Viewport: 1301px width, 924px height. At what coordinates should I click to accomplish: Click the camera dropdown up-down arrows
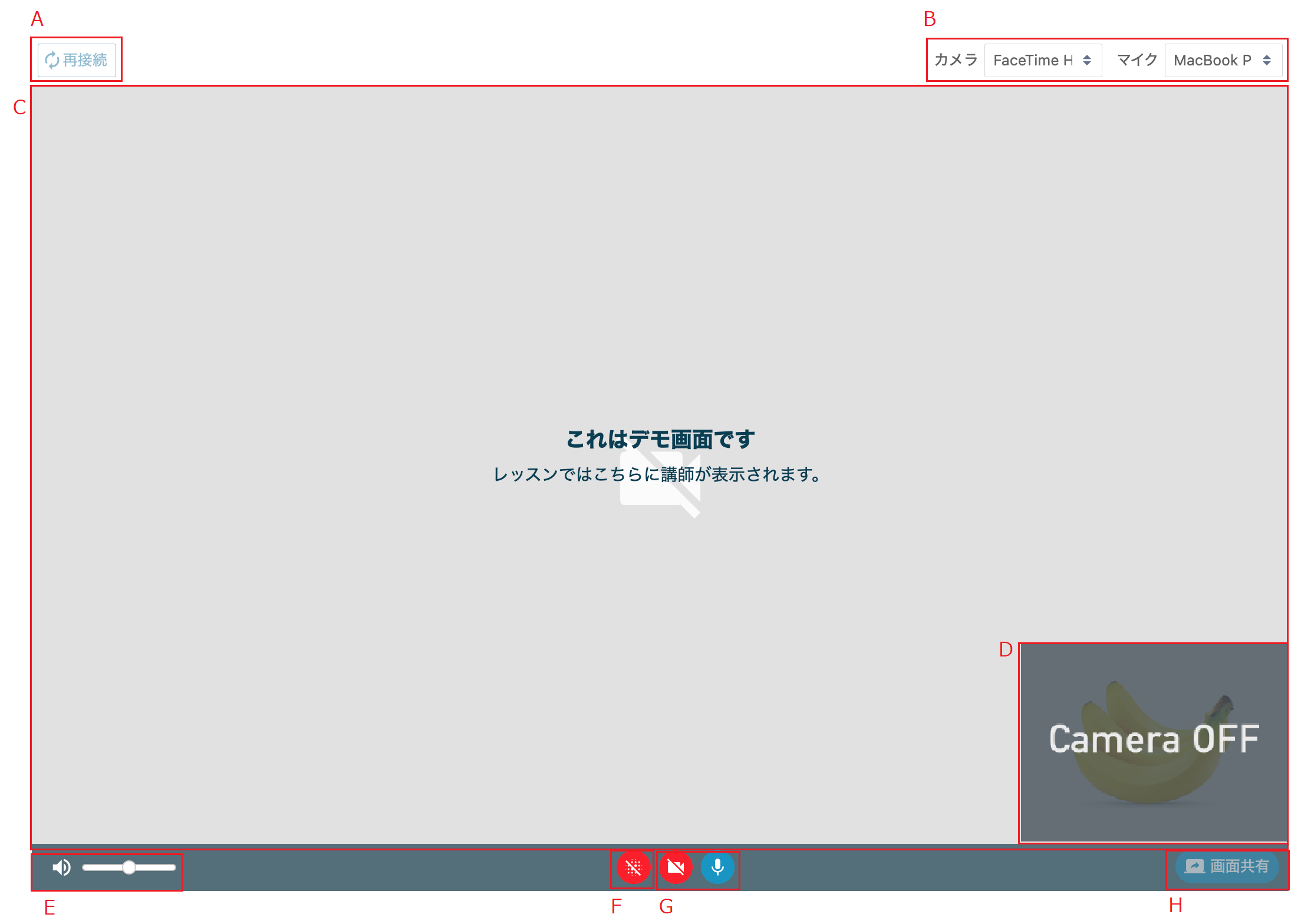point(1087,60)
